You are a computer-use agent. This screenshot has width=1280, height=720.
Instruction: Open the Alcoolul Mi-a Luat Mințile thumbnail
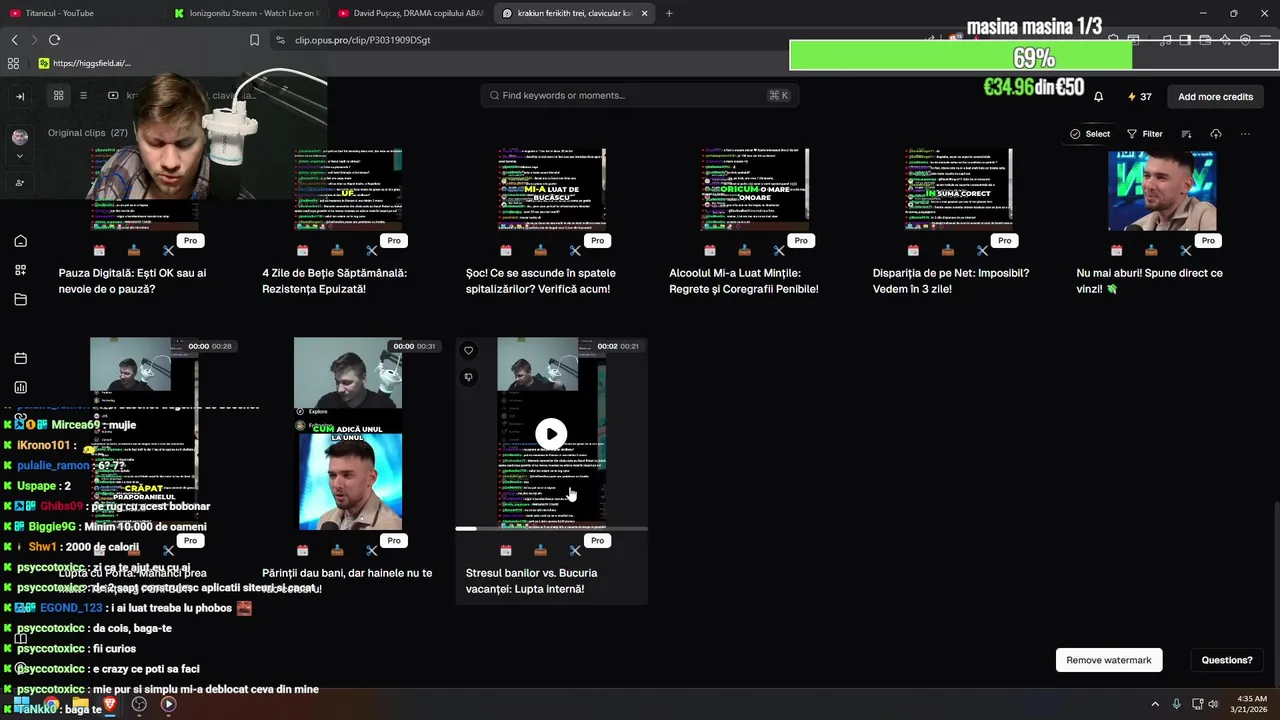coord(755,190)
